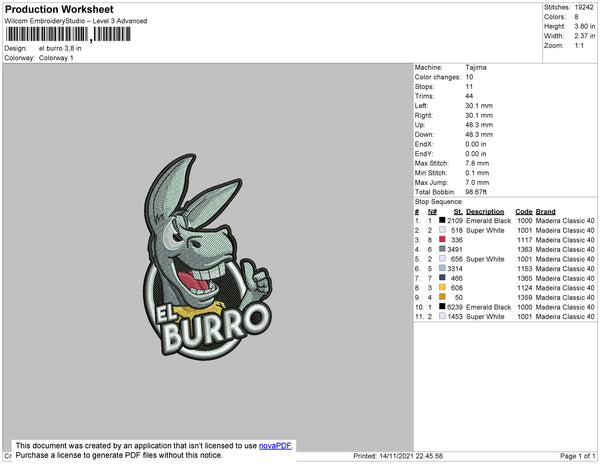
Task: Click code 1363 in the stop sequence
Action: coord(524,249)
